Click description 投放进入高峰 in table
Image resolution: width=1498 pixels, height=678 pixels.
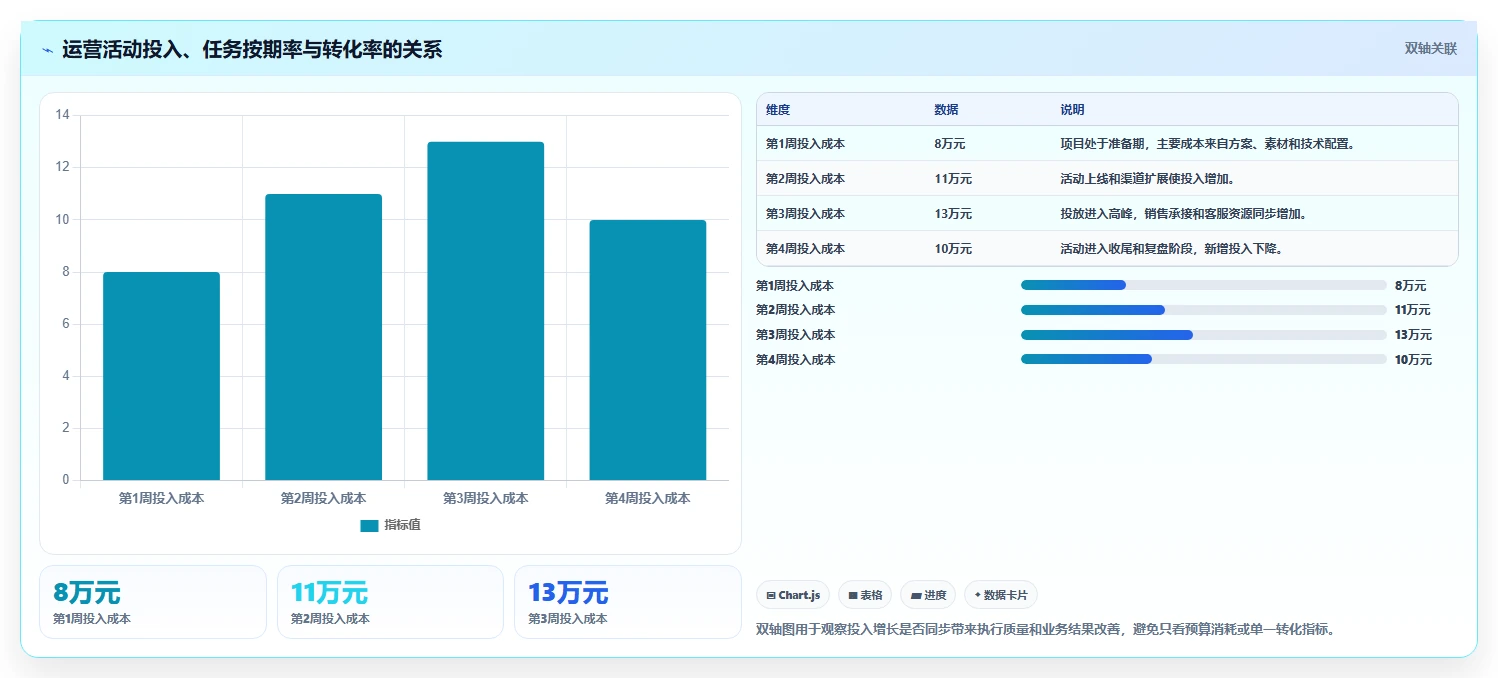pyautogui.click(x=1183, y=214)
